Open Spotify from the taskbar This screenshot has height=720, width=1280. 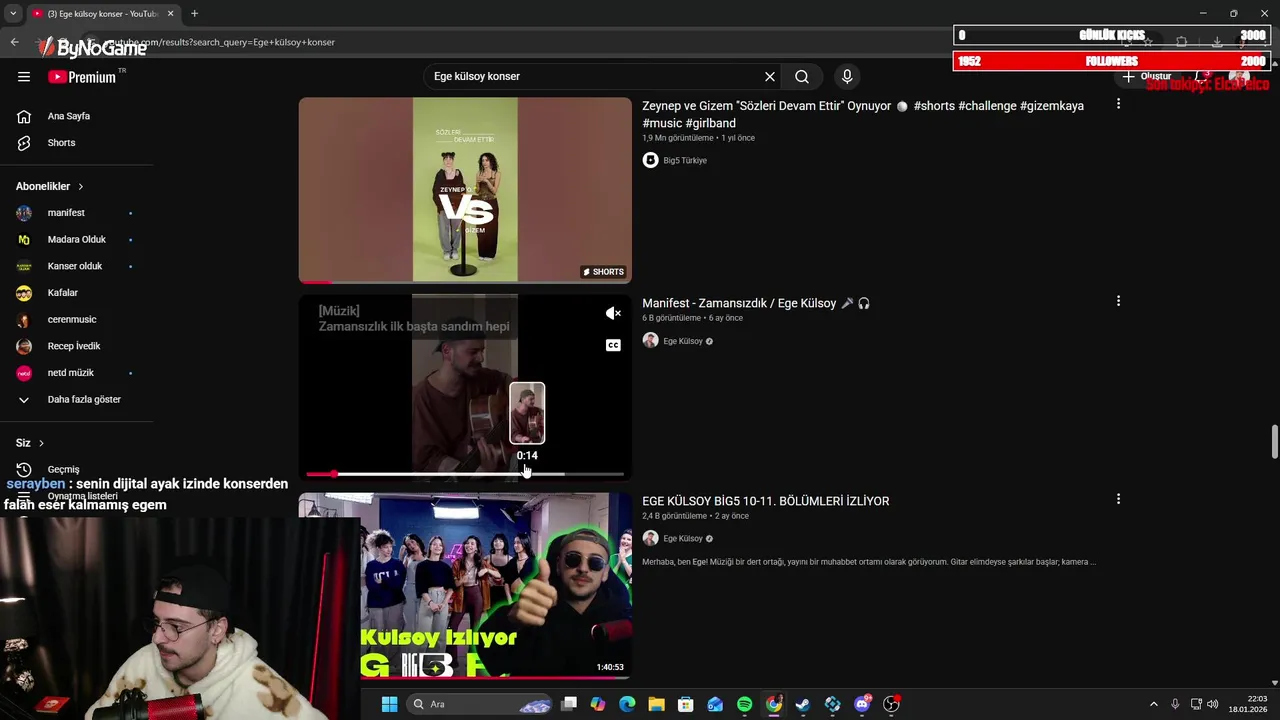point(744,704)
